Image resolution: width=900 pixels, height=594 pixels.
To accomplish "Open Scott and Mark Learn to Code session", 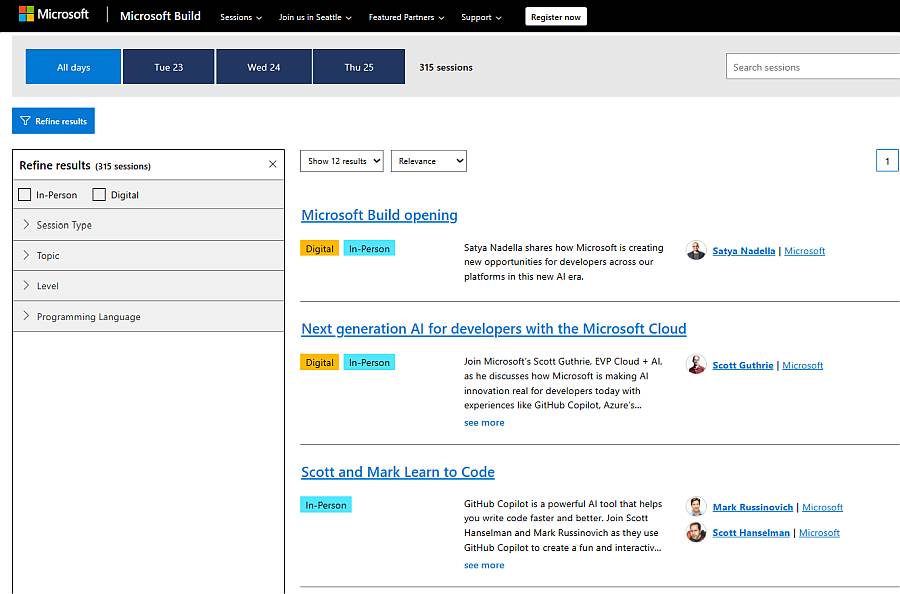I will (398, 472).
